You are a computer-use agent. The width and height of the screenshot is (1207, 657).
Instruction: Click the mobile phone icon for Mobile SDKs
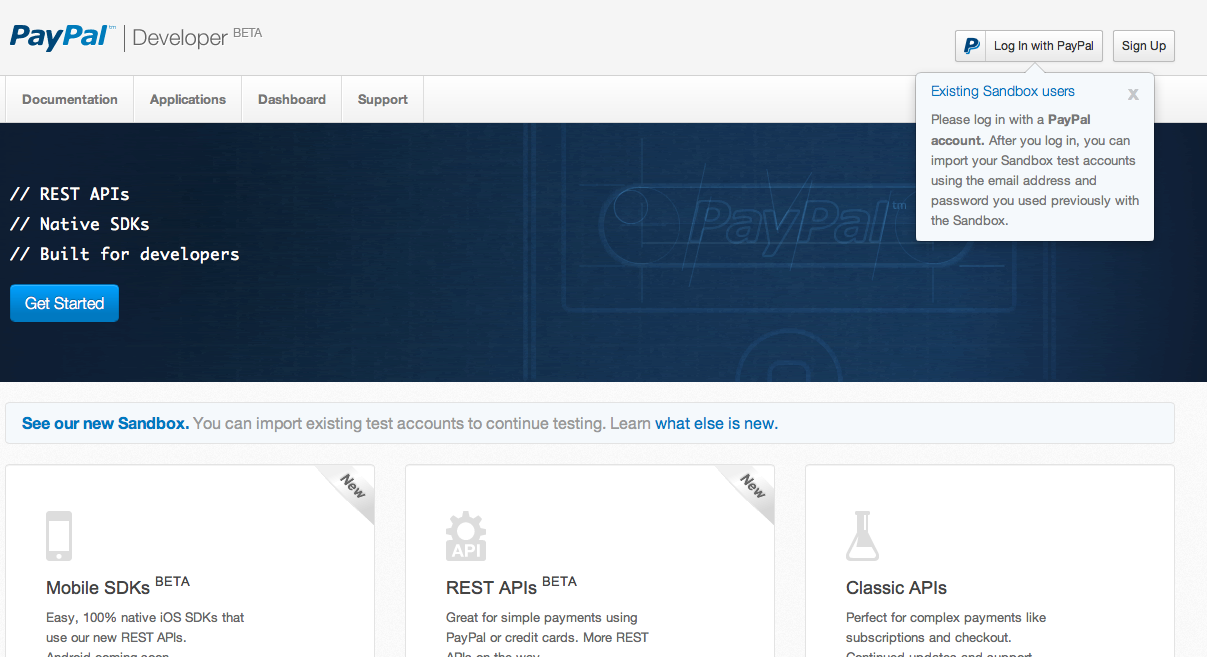click(x=59, y=536)
